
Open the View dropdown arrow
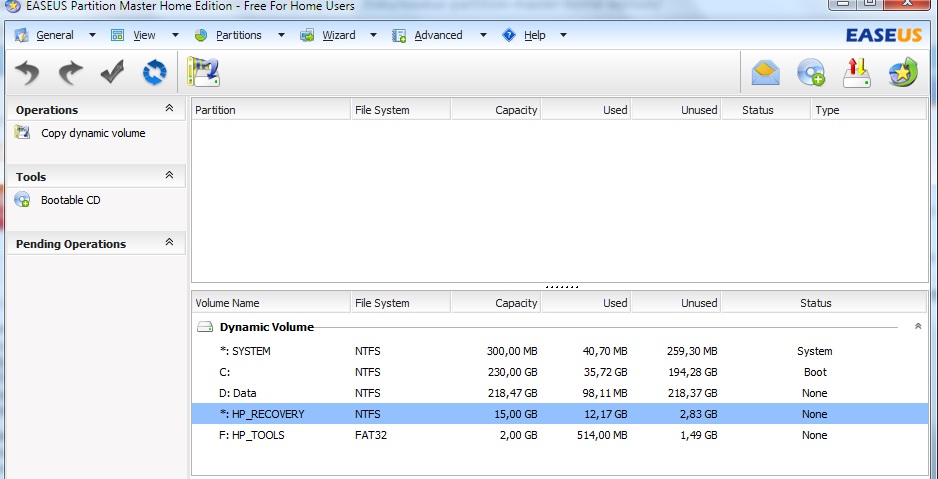[175, 35]
